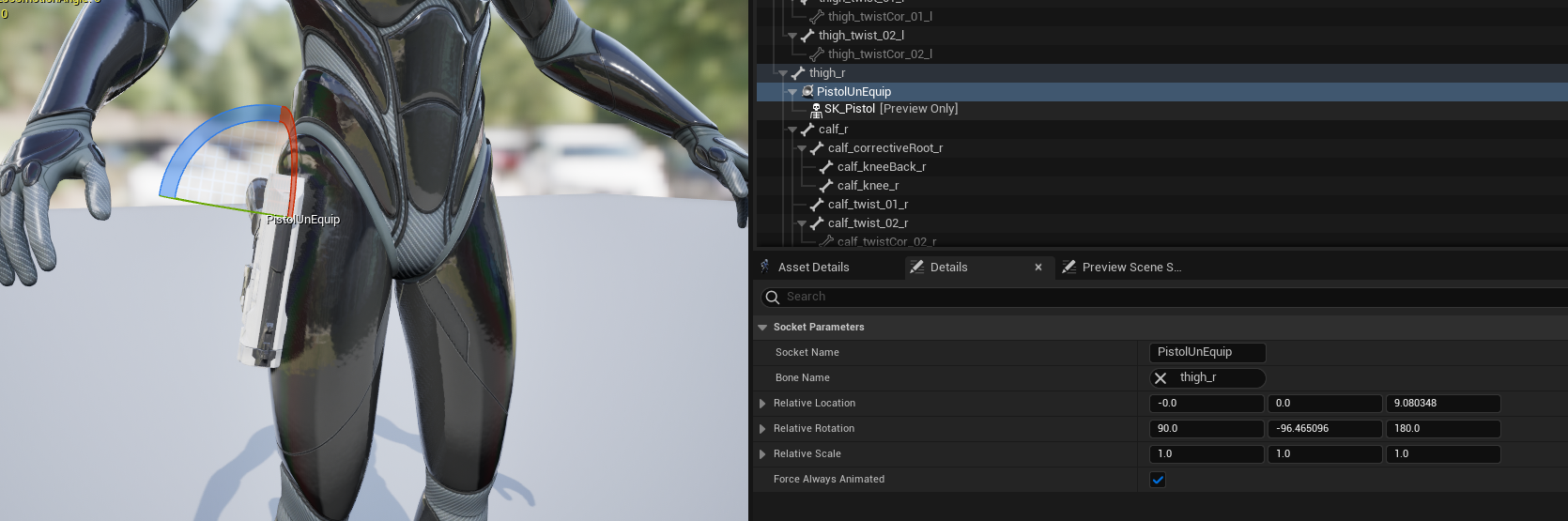Click the thigh_r bone icon
Viewport: 1568px width, 521px height.
coord(798,72)
